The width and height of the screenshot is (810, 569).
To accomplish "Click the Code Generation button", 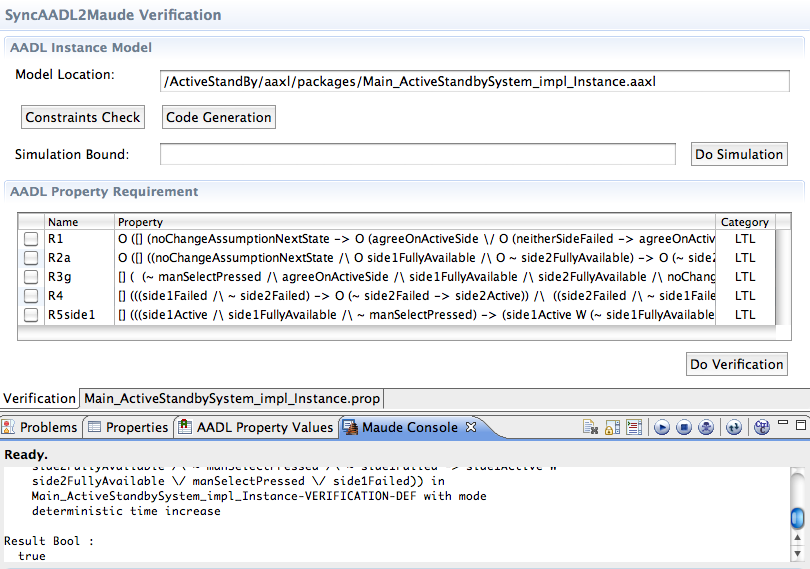I will click(x=218, y=117).
